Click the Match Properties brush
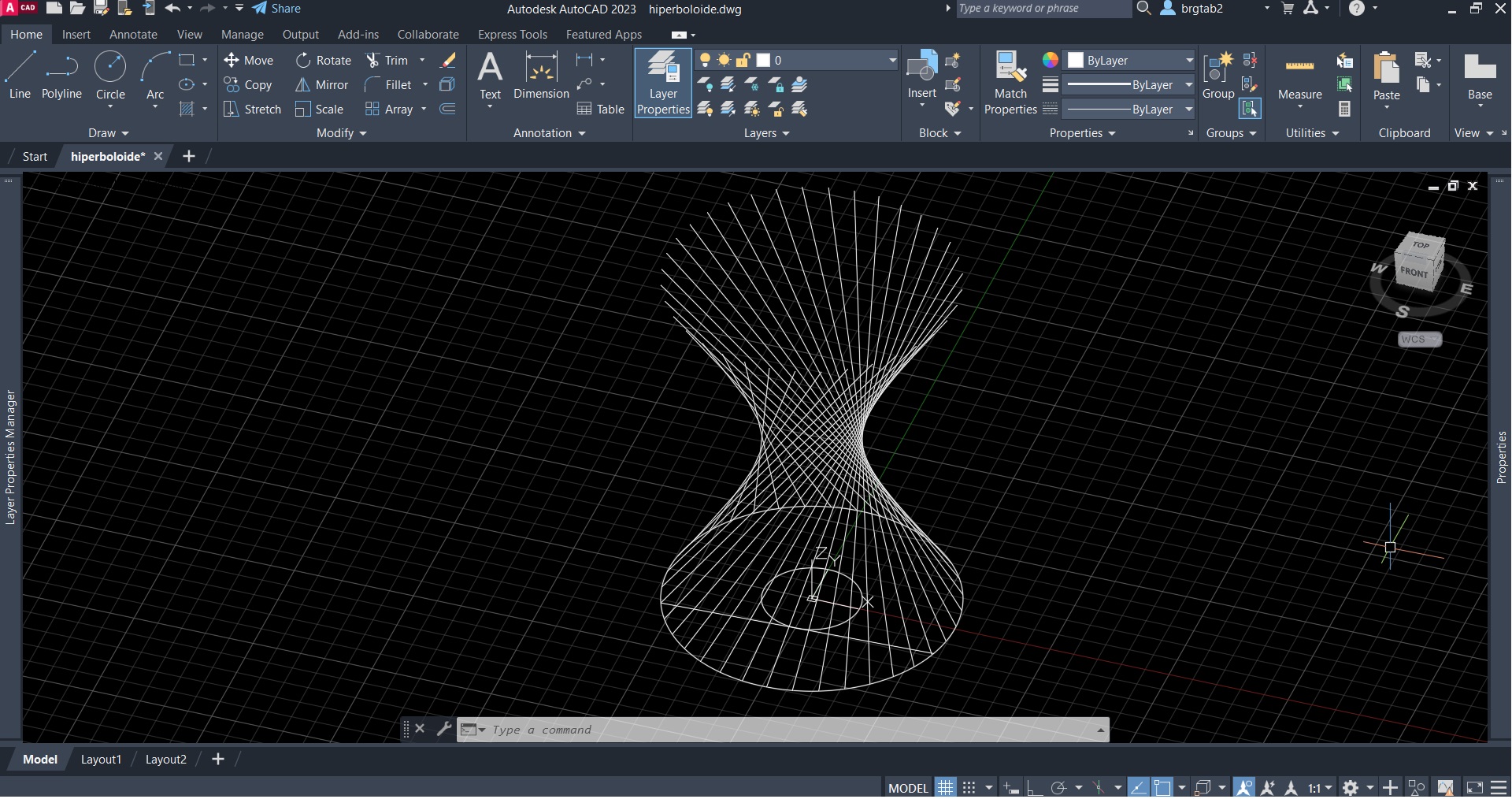Image resolution: width=1512 pixels, height=799 pixels. pos(1010,83)
